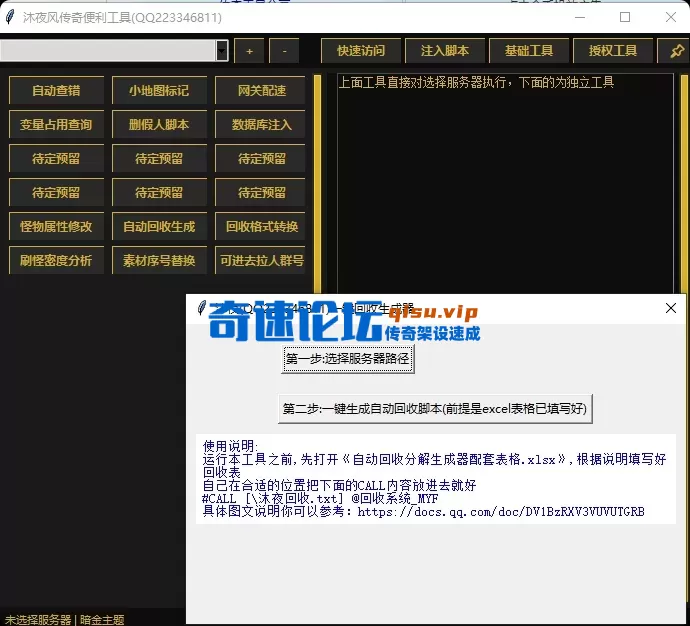
Task: Click the plus button to add server
Action: [x=250, y=51]
